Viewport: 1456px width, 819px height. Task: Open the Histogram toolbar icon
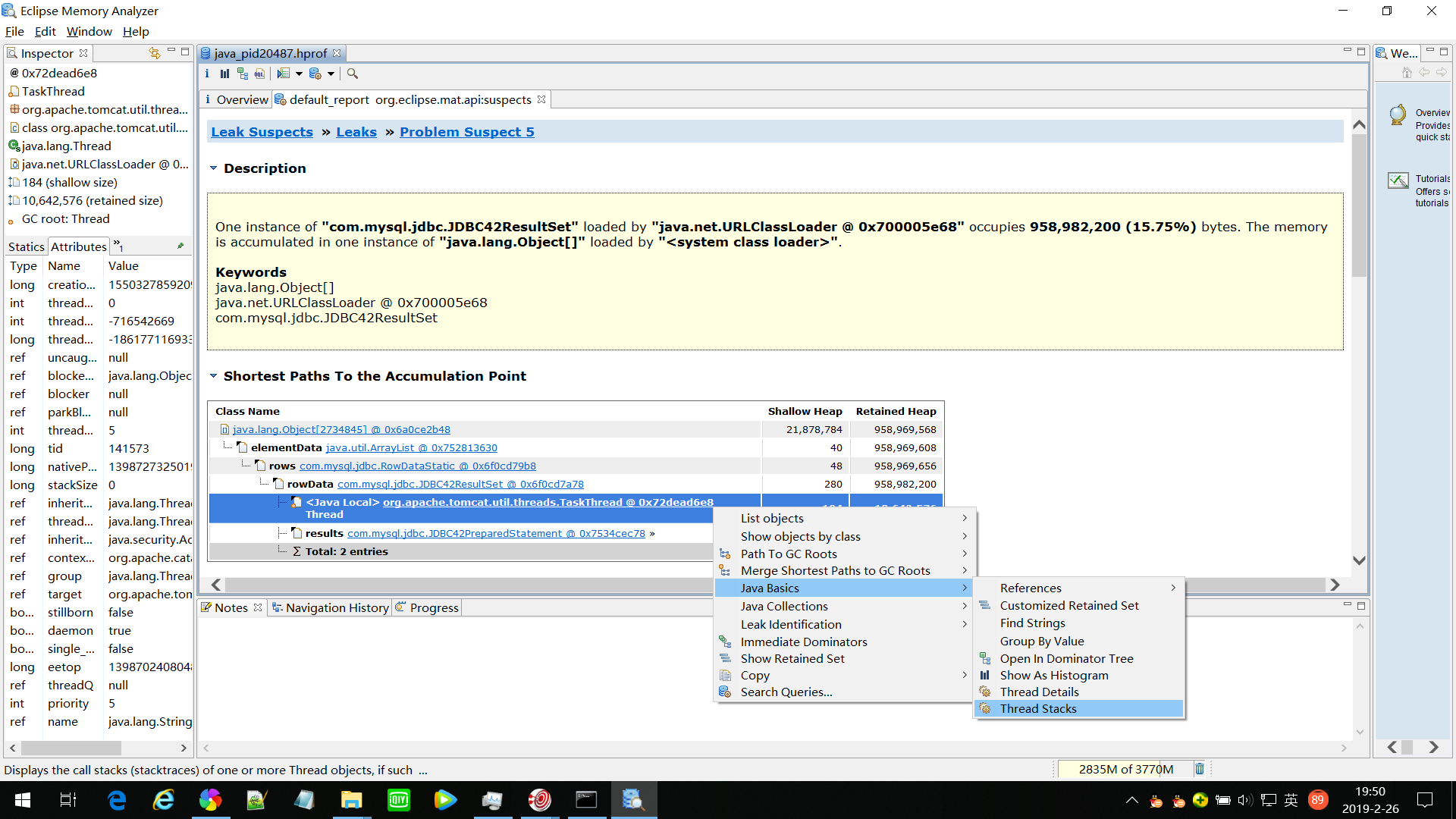point(224,74)
